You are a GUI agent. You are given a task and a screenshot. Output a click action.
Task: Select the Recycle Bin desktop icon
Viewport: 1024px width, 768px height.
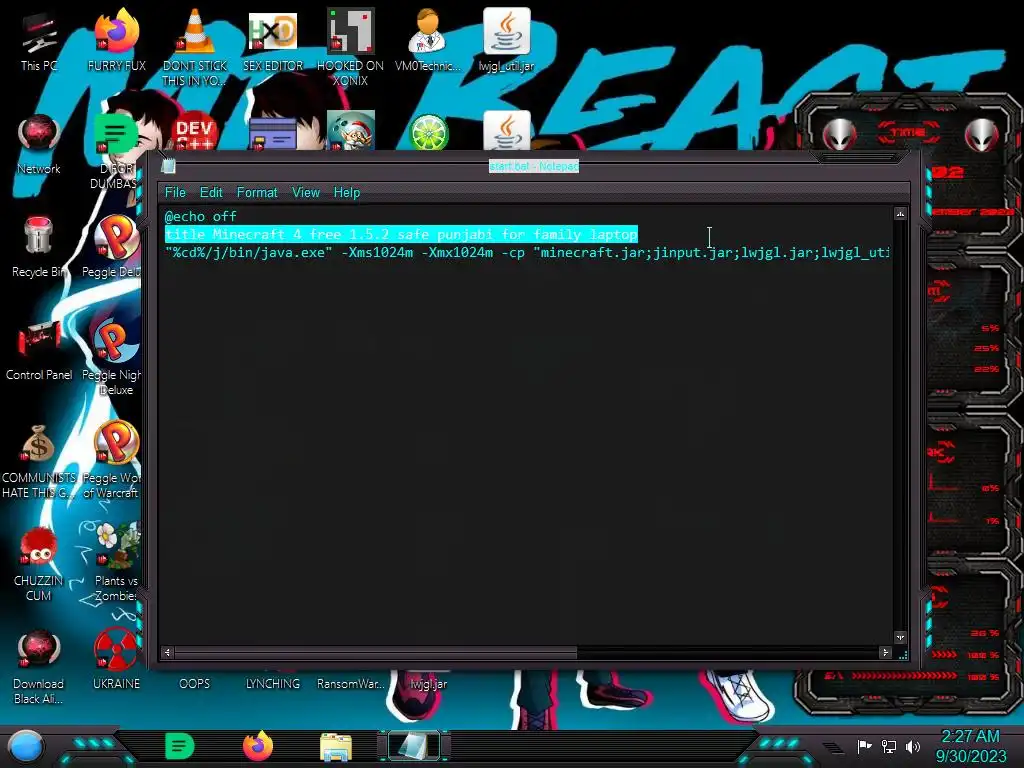[x=39, y=248]
